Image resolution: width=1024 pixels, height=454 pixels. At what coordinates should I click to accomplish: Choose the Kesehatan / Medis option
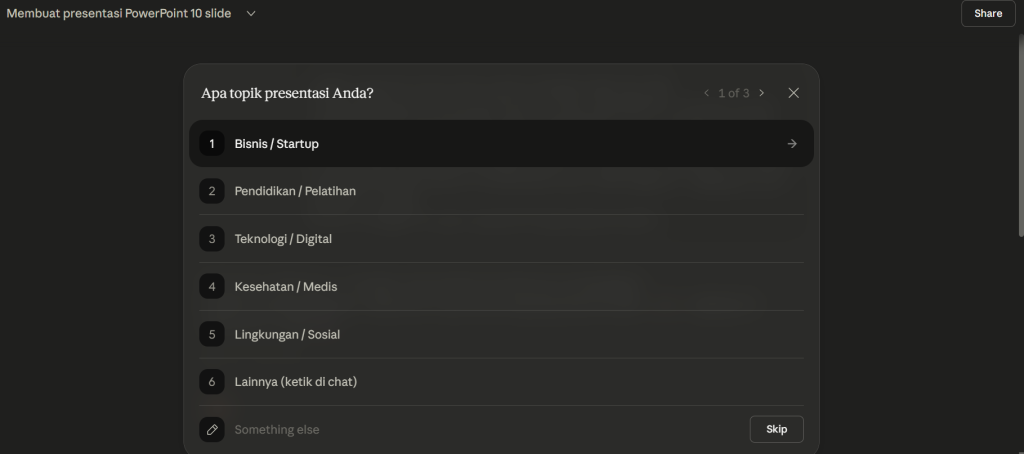(x=502, y=286)
